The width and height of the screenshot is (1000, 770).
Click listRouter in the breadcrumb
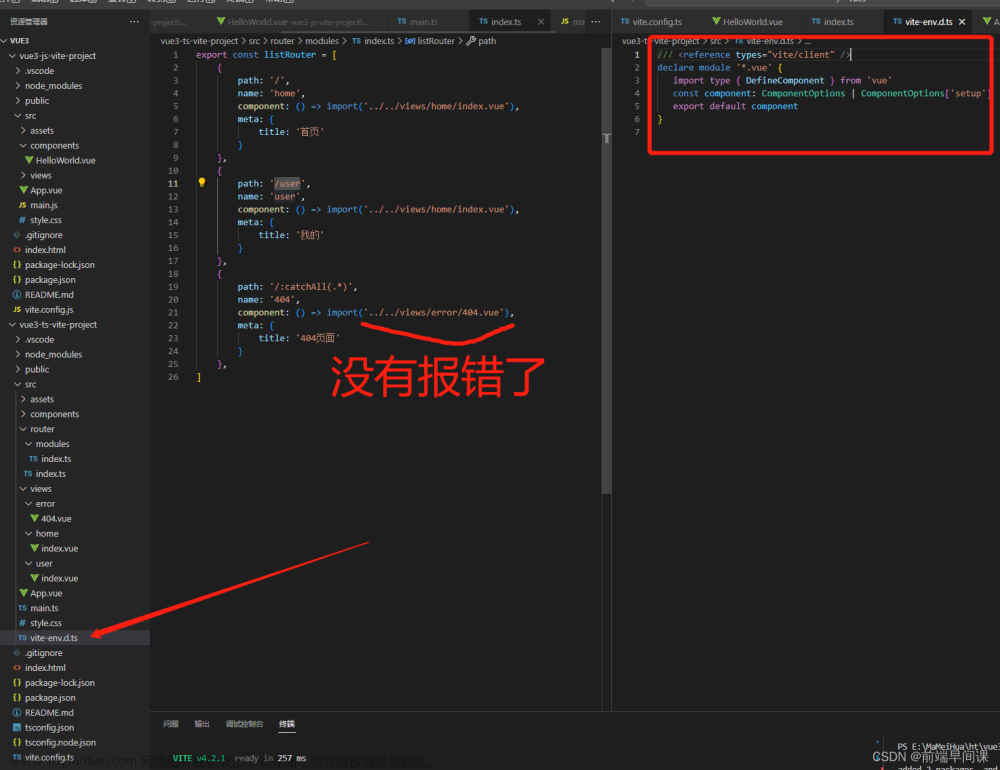436,41
